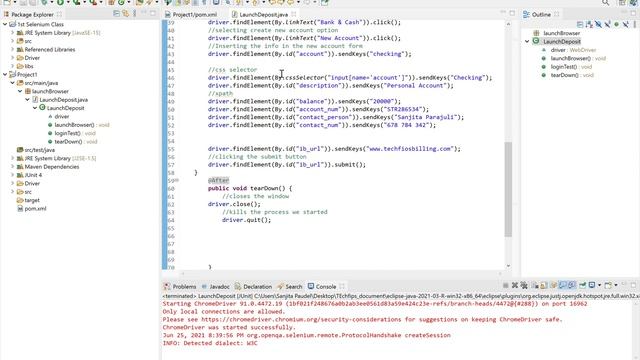Expand the JUnit 4 library node
Screen dimensions: 640x360
coord(12,175)
